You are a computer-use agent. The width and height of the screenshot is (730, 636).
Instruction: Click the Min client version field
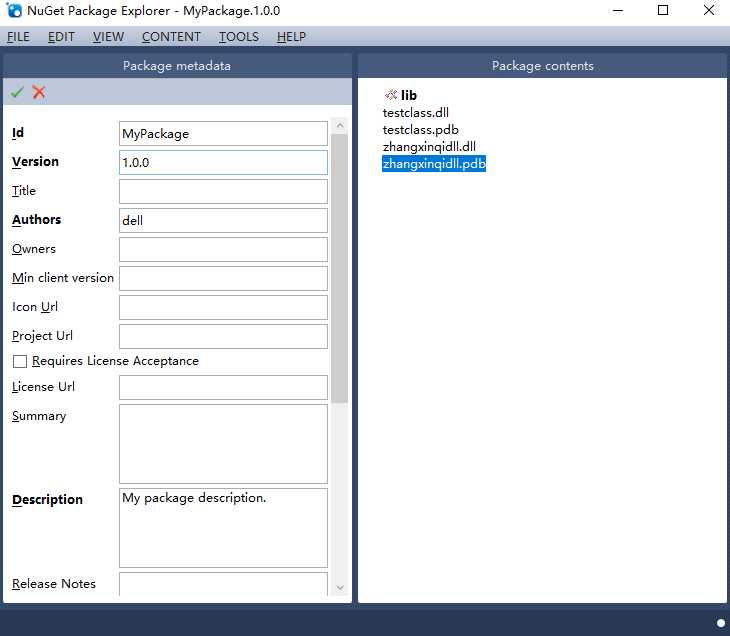[x=223, y=278]
